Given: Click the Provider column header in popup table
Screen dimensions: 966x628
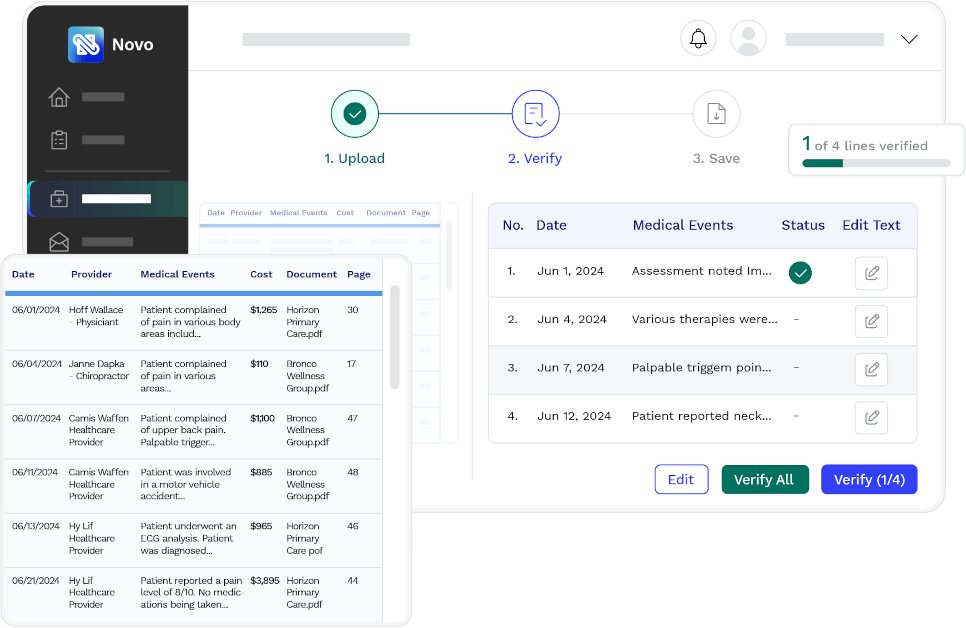Looking at the screenshot, I should coord(91,274).
